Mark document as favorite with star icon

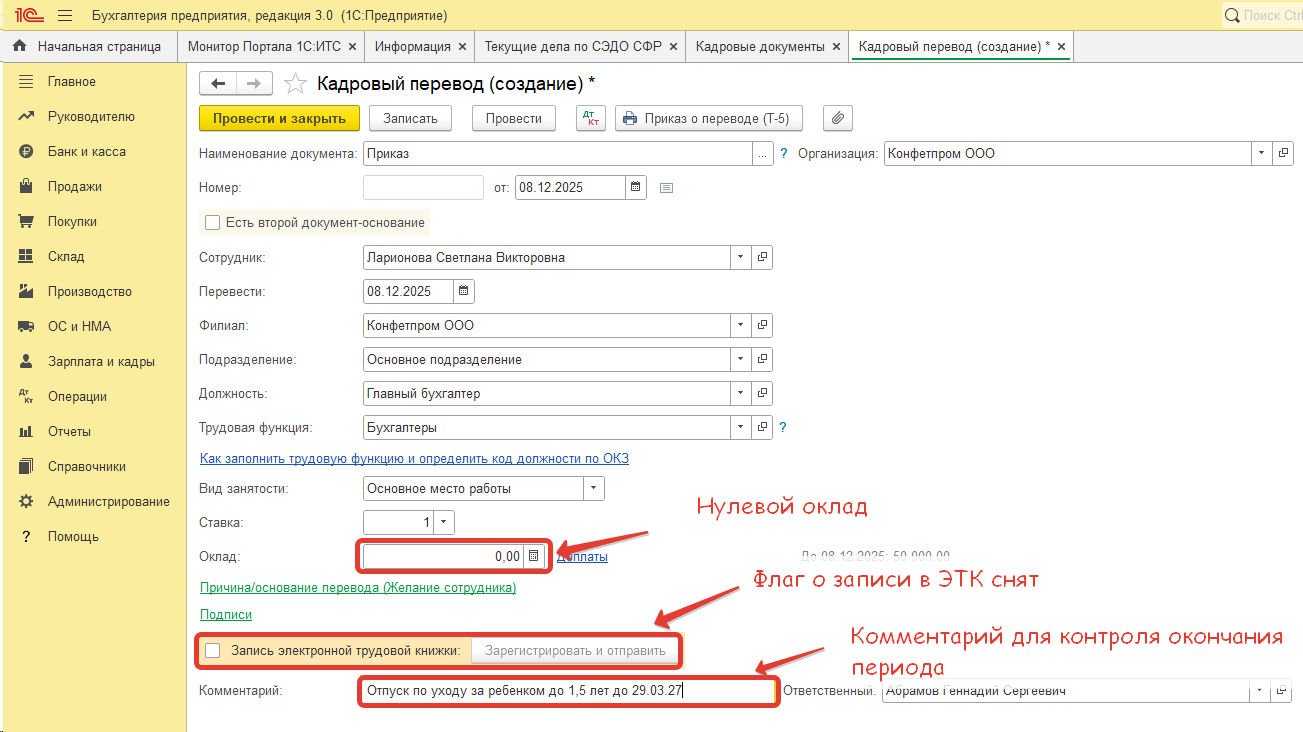(295, 83)
